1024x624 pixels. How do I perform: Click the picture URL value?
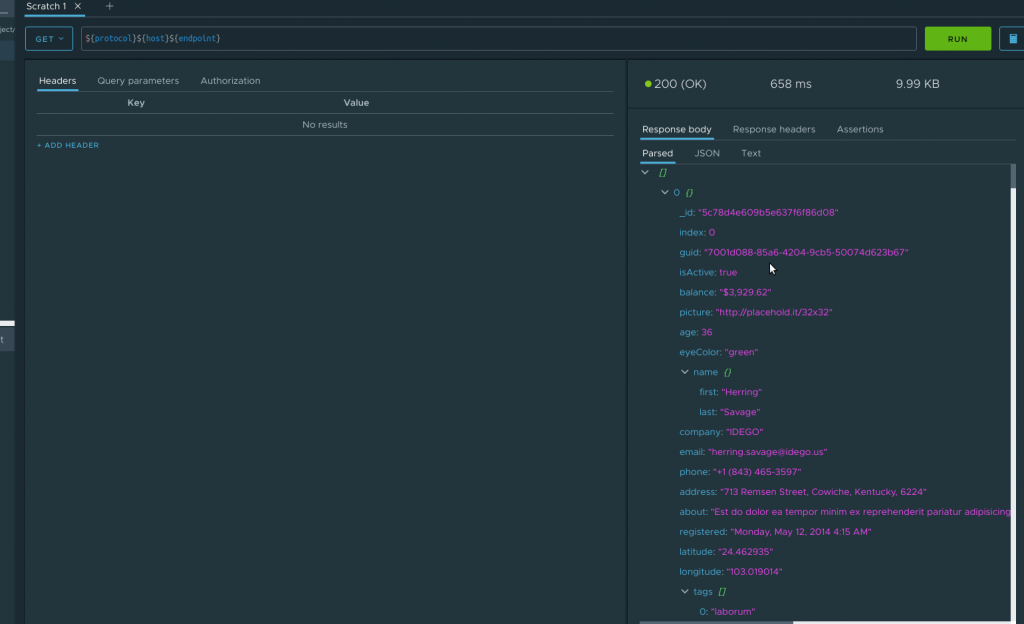pos(774,312)
